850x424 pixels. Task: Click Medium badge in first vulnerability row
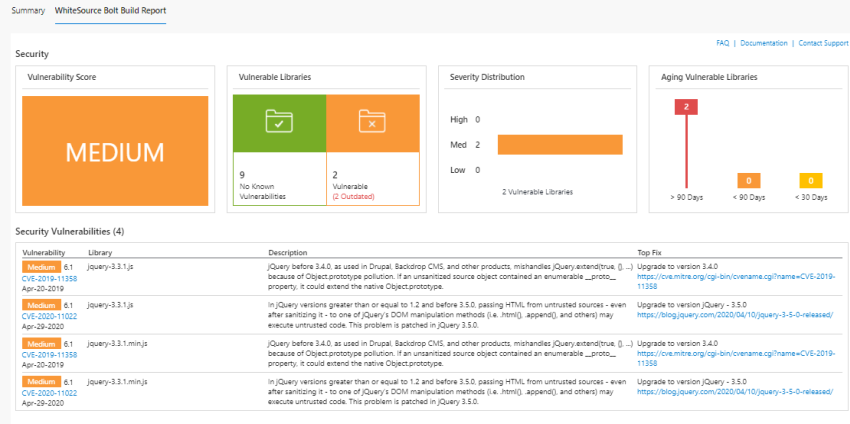[x=41, y=267]
